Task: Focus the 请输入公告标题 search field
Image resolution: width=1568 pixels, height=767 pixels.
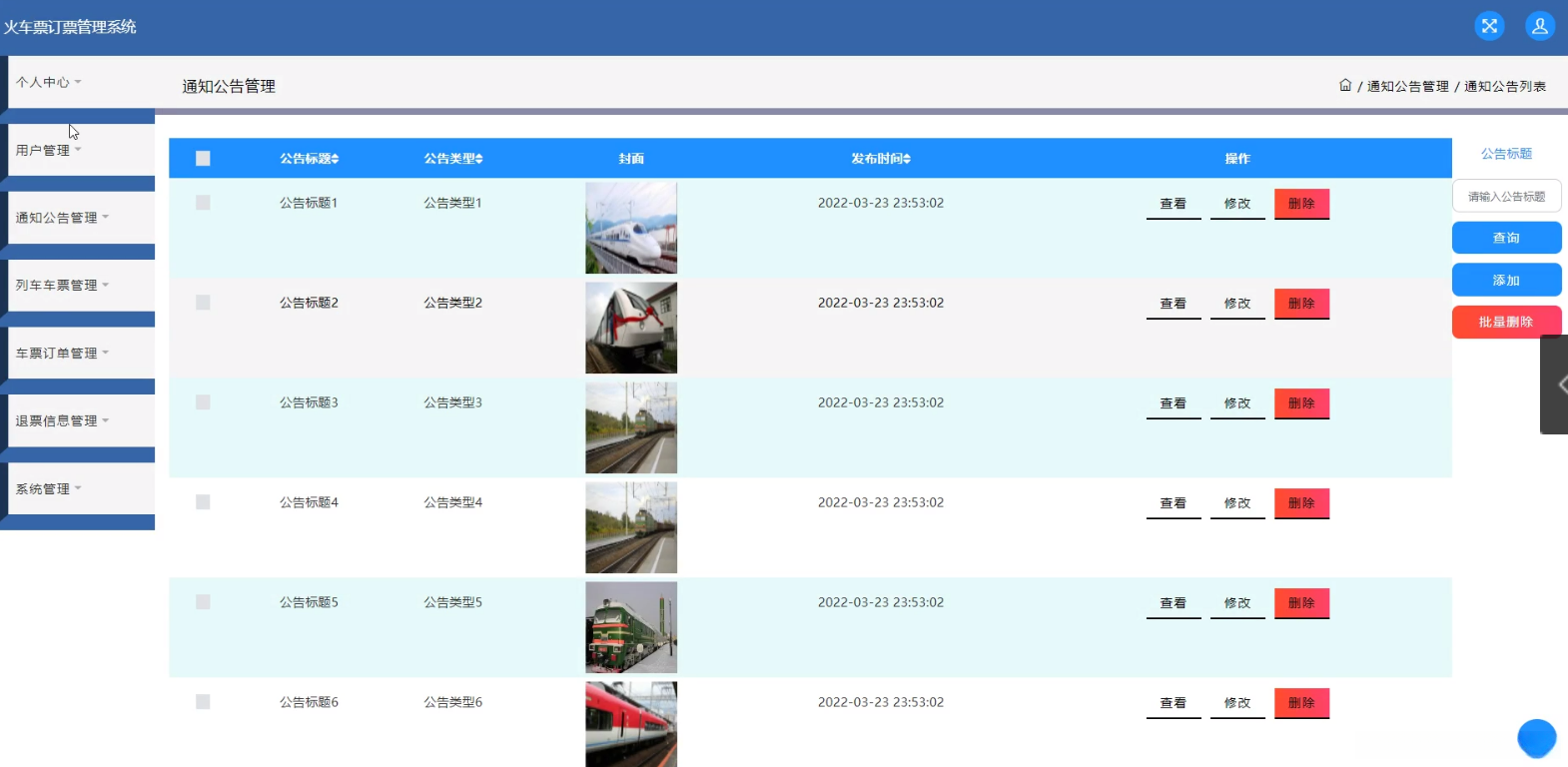Action: coord(1506,196)
